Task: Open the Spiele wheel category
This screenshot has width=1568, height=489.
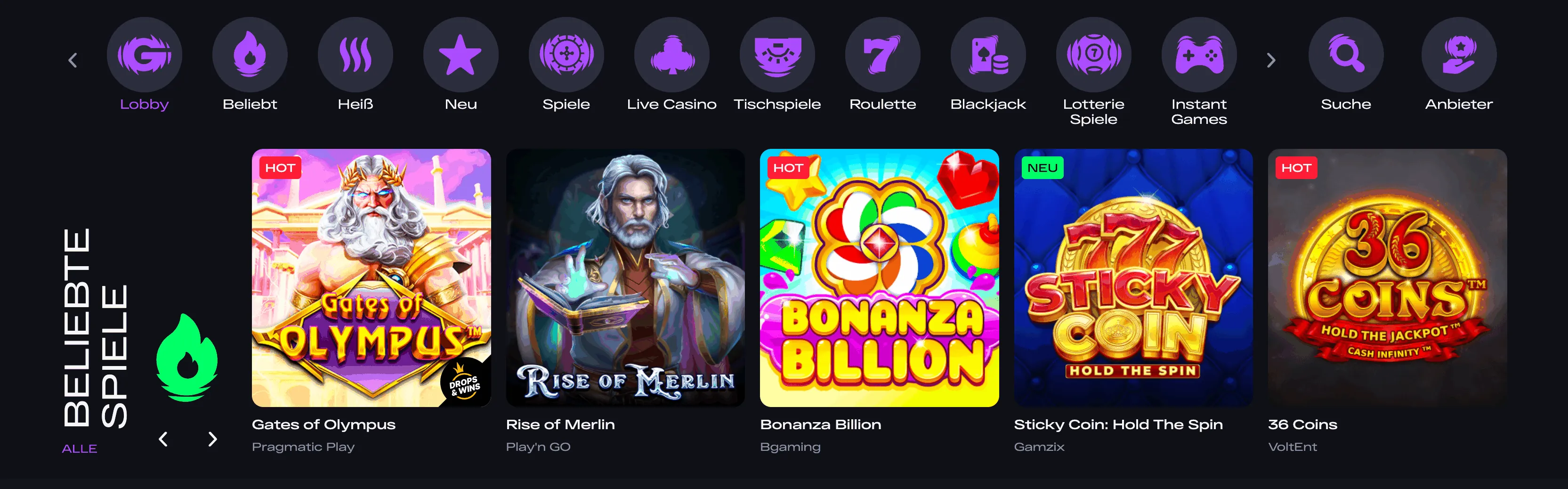Action: 567,54
